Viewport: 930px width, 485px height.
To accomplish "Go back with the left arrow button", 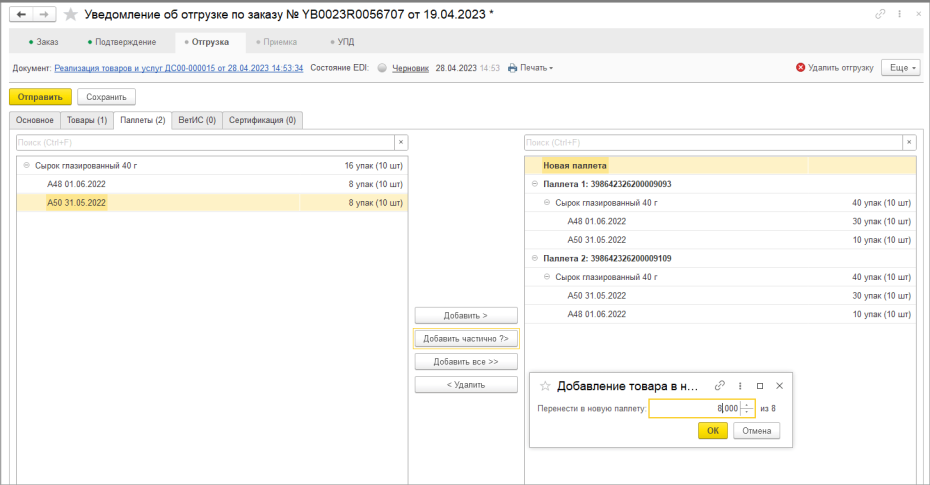I will [21, 14].
